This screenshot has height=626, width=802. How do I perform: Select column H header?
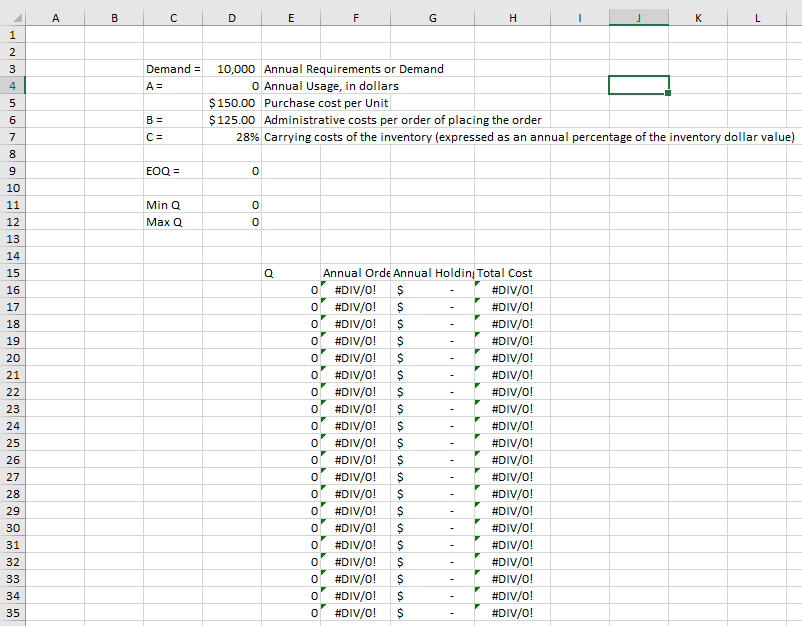(x=513, y=18)
